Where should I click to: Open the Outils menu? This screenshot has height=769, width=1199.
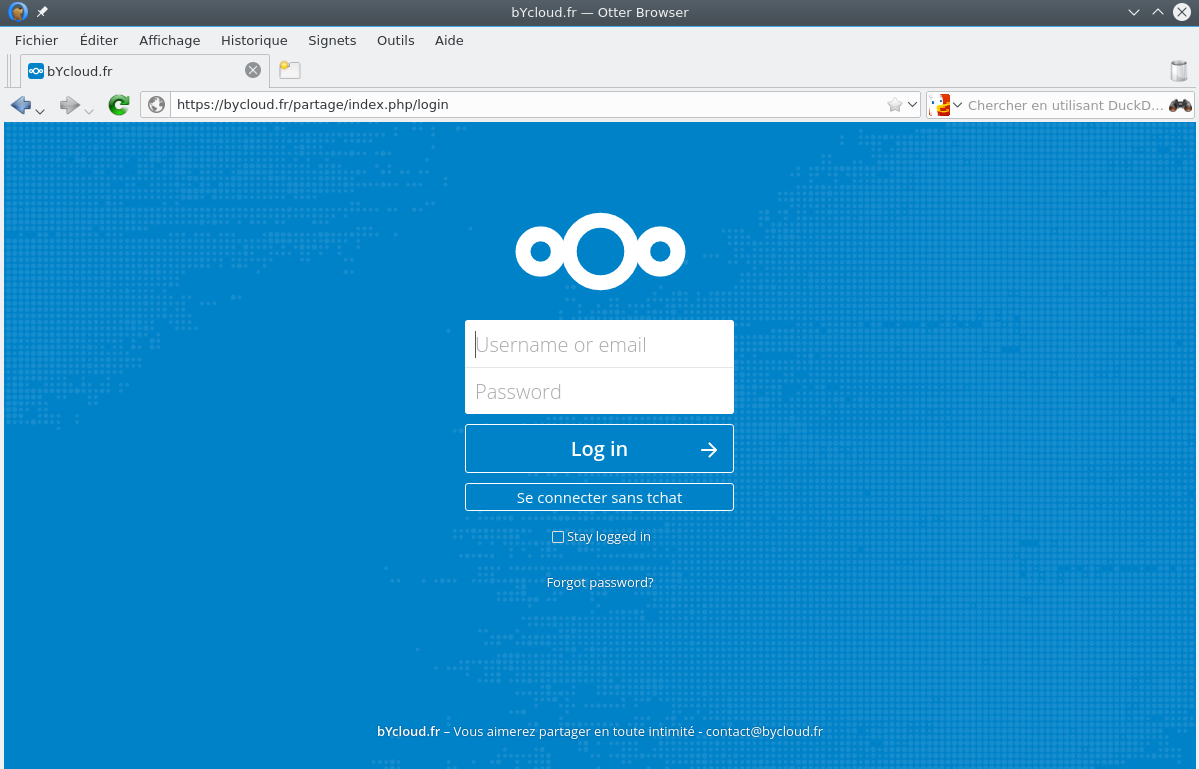click(395, 41)
